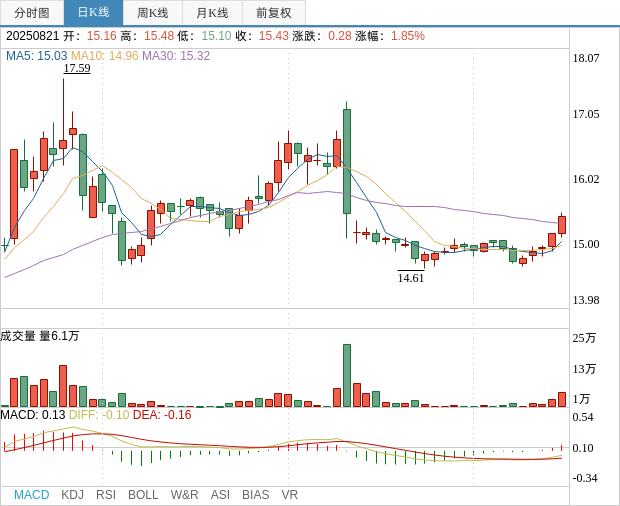Click the 25万 volume axis label
620x506 pixels.
pyautogui.click(x=584, y=338)
